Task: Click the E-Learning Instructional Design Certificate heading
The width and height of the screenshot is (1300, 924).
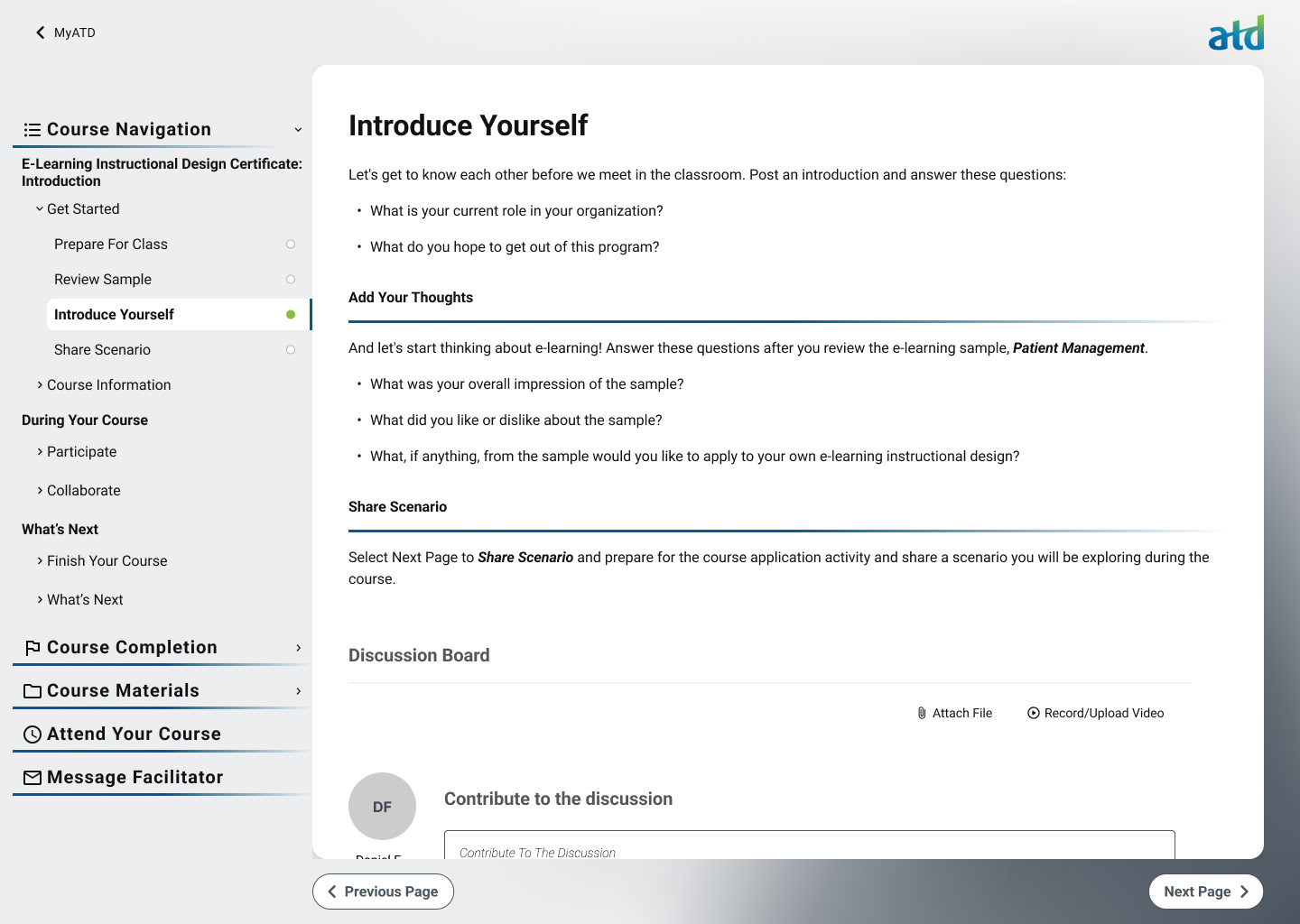Action: pos(162,172)
